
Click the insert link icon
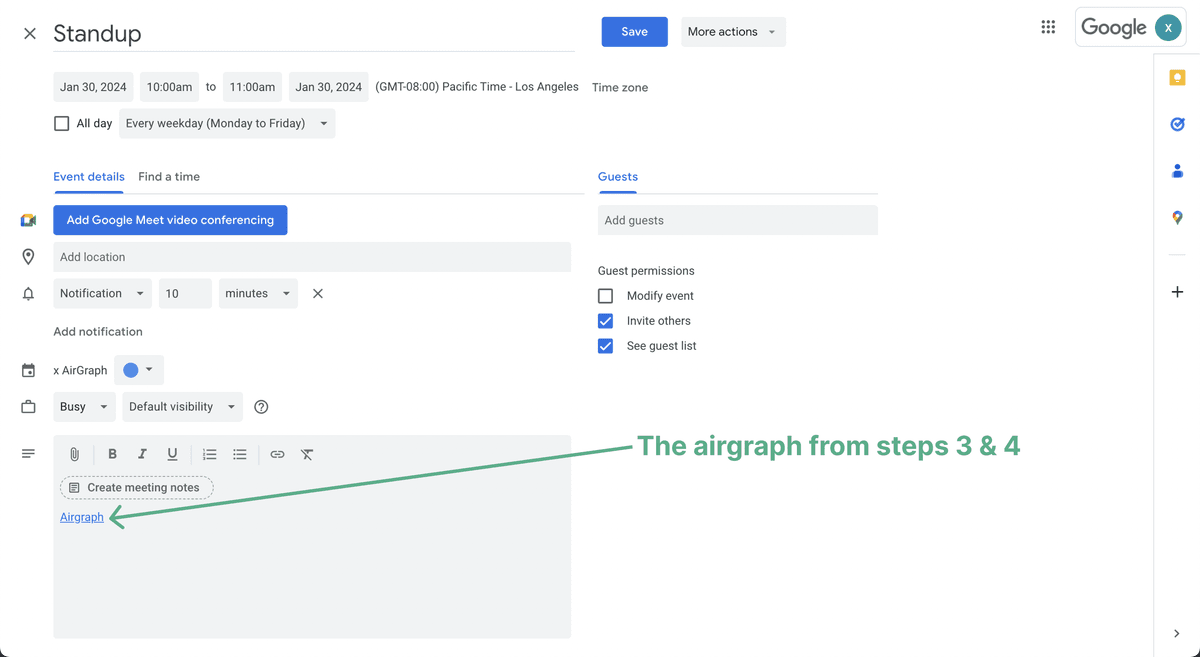(x=277, y=454)
